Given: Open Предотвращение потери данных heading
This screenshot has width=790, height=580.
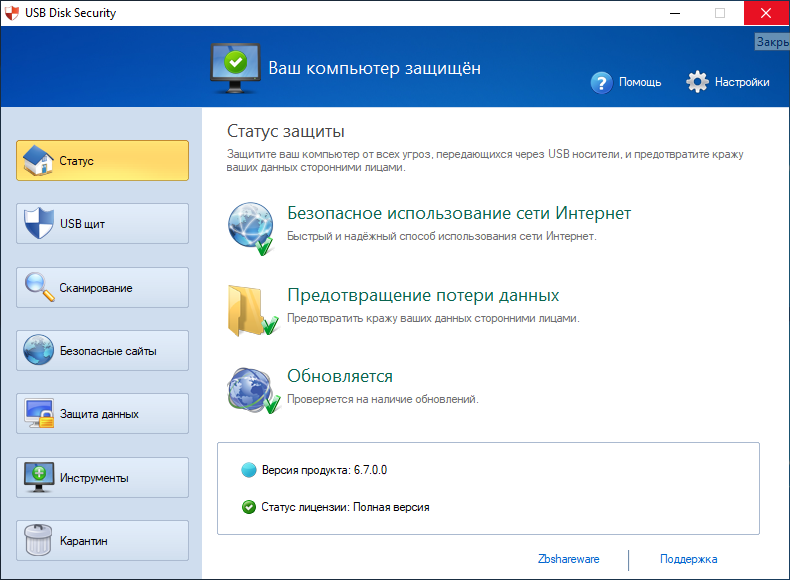Looking at the screenshot, I should coord(423,295).
